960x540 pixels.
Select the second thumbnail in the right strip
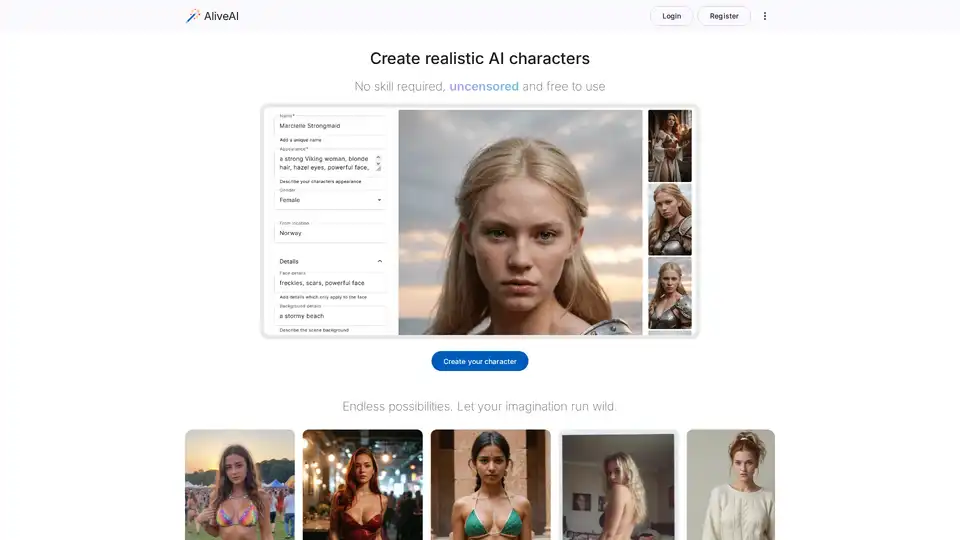[670, 219]
